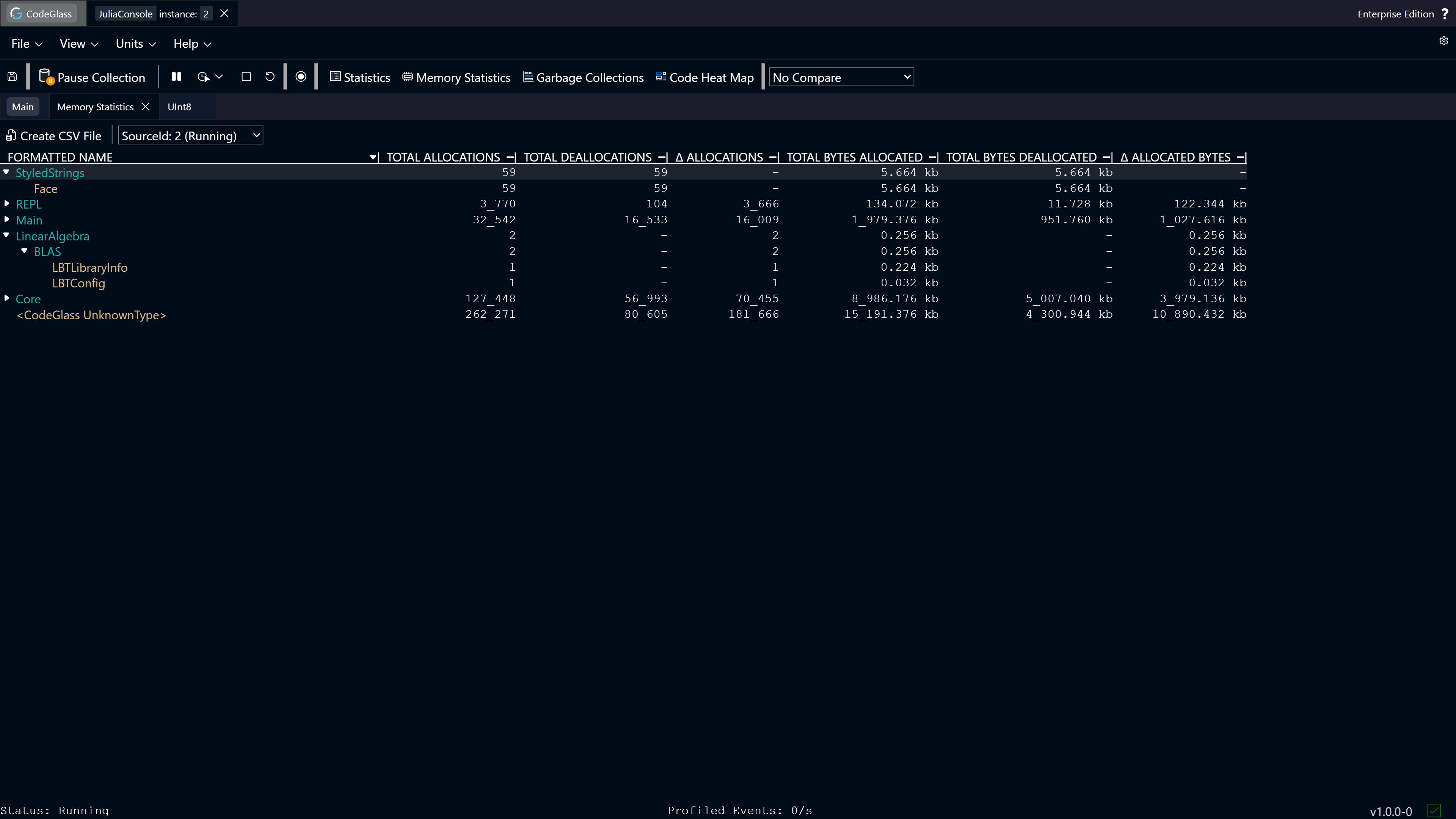This screenshot has height=819, width=1456.
Task: Collapse the LinearAlgebra tree node
Action: 6,235
